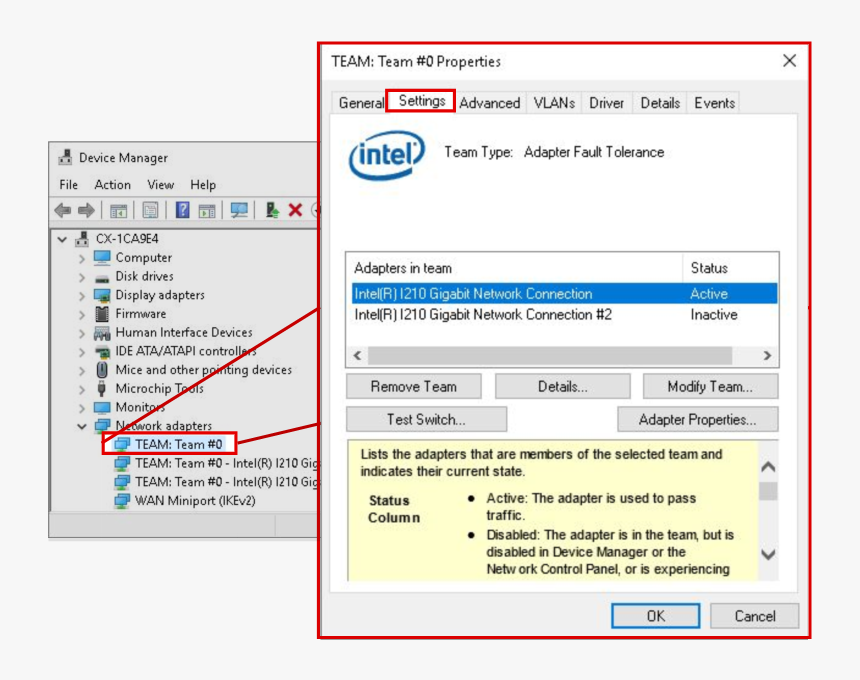Click the Intel logo in Properties dialog
The height and width of the screenshot is (680, 860).
[x=387, y=155]
